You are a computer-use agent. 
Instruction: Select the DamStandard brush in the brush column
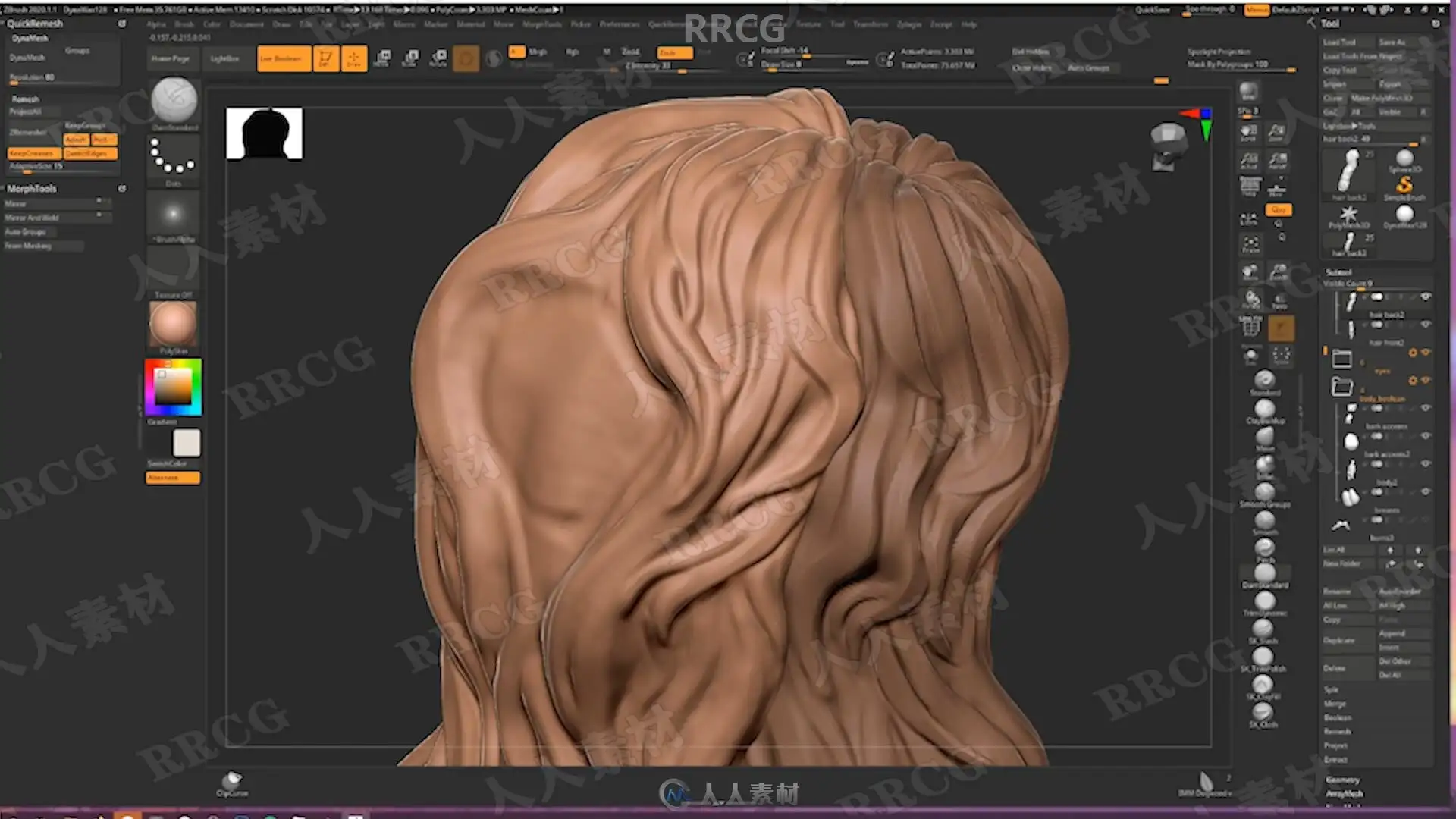[1265, 576]
